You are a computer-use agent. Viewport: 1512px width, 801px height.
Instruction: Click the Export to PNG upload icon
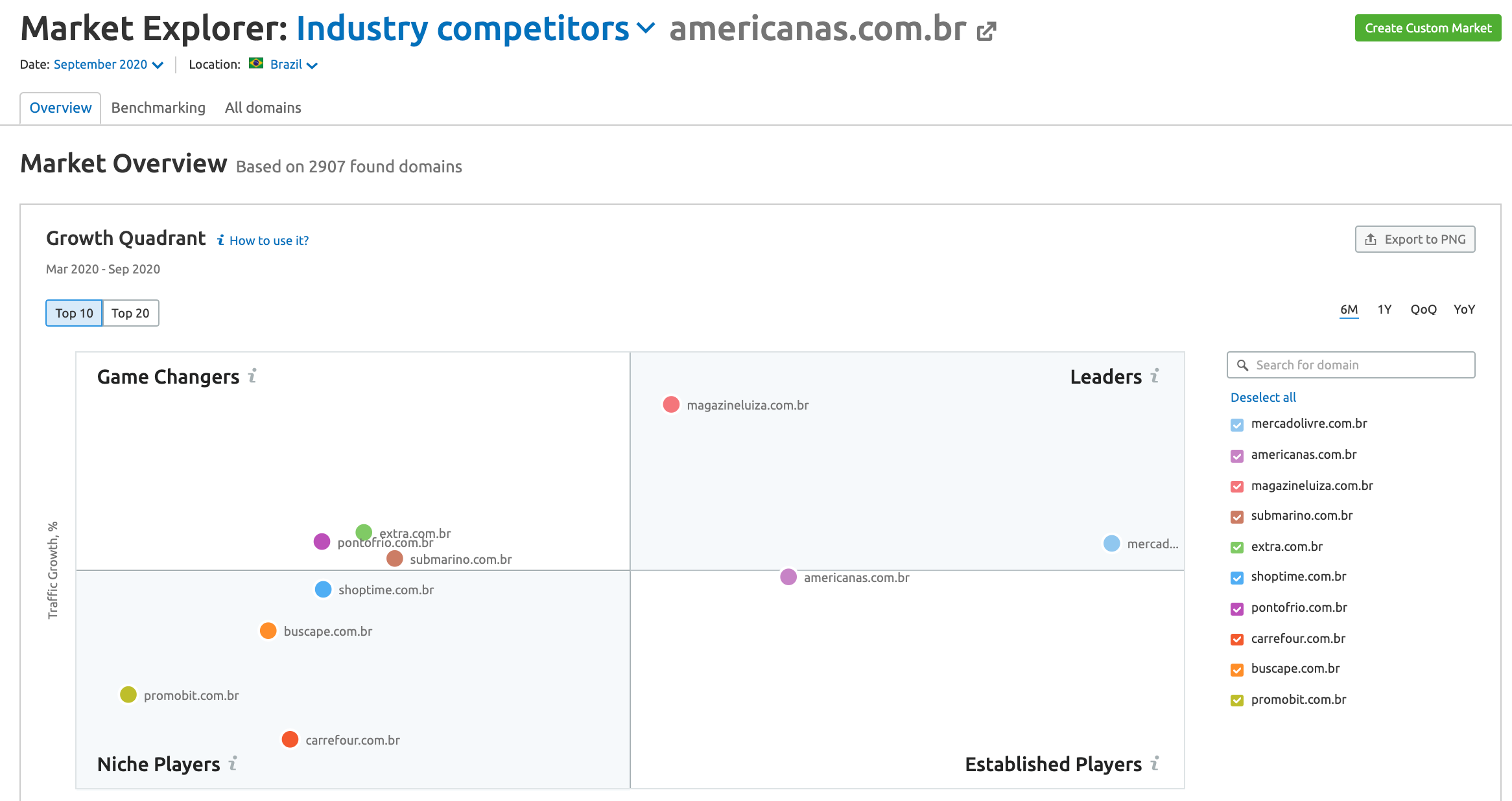(1372, 239)
